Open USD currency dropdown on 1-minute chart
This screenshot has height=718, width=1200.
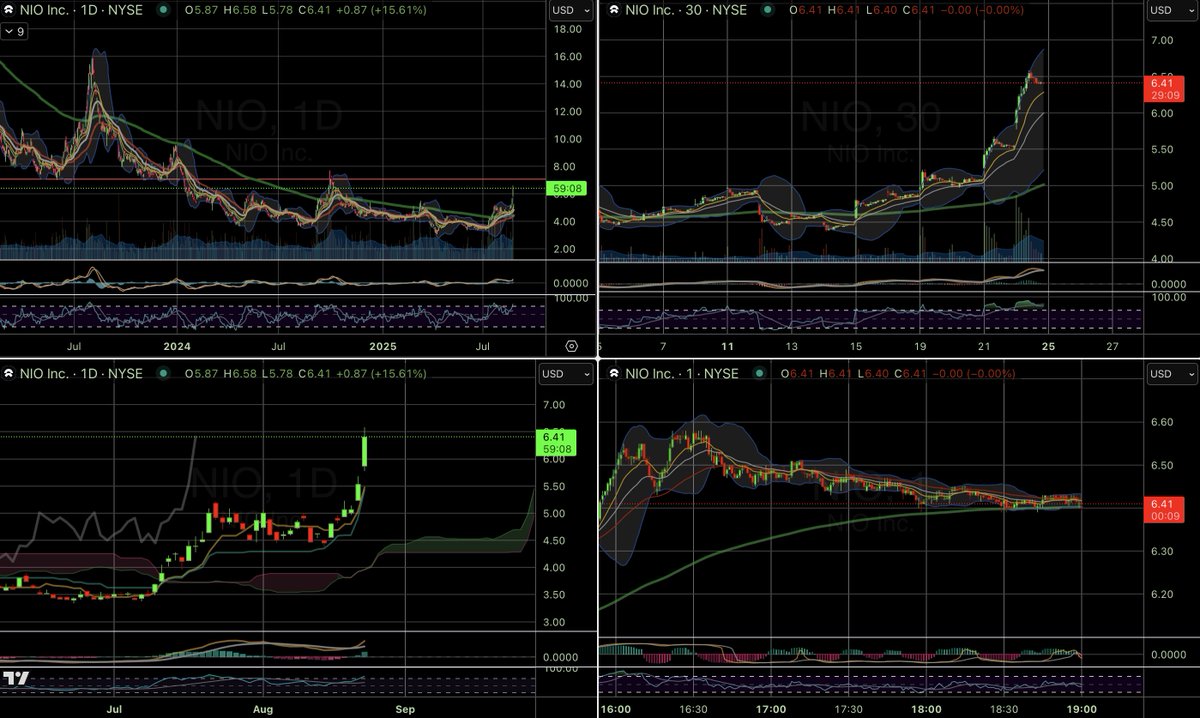1171,373
